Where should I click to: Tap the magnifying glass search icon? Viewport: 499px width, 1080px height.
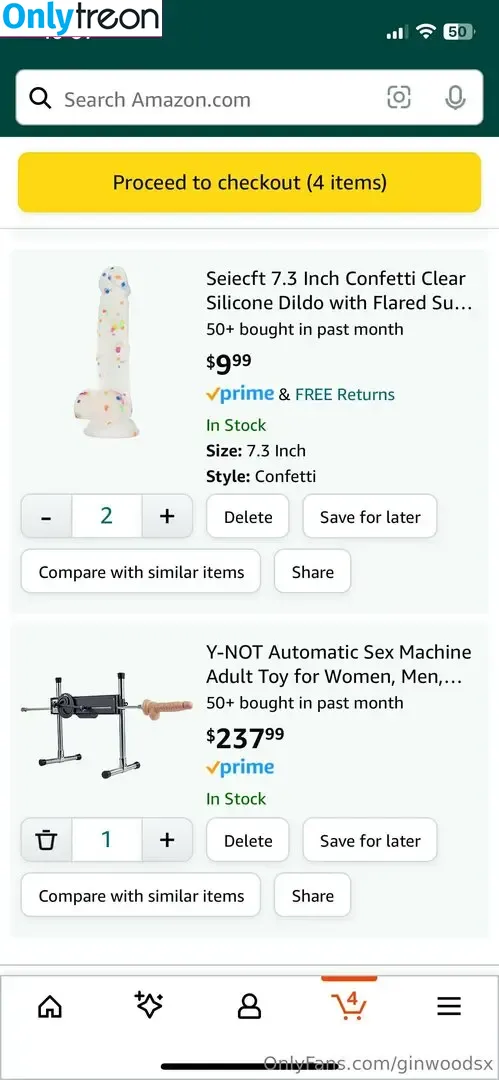click(x=41, y=98)
